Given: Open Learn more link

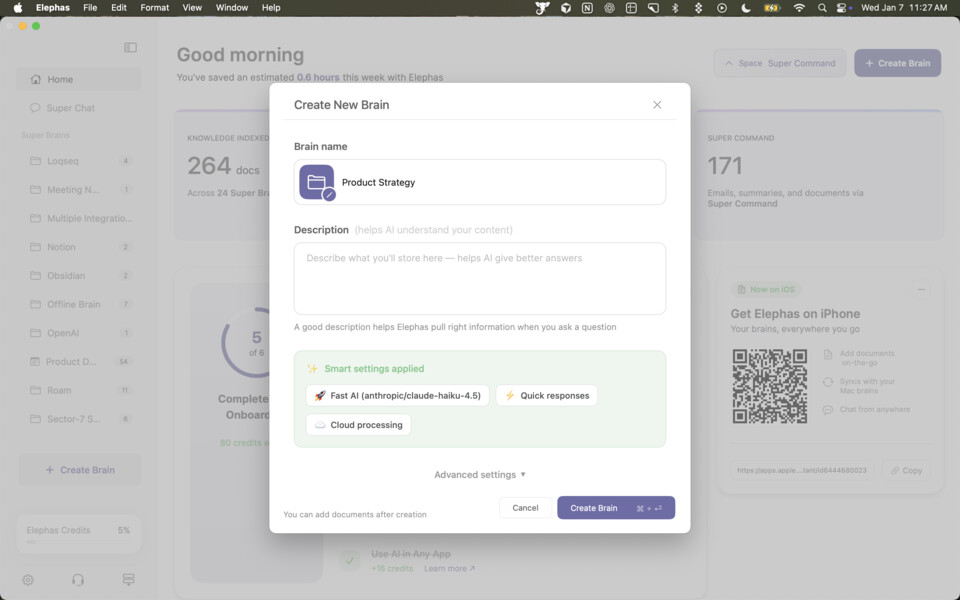Looking at the screenshot, I should (x=449, y=568).
